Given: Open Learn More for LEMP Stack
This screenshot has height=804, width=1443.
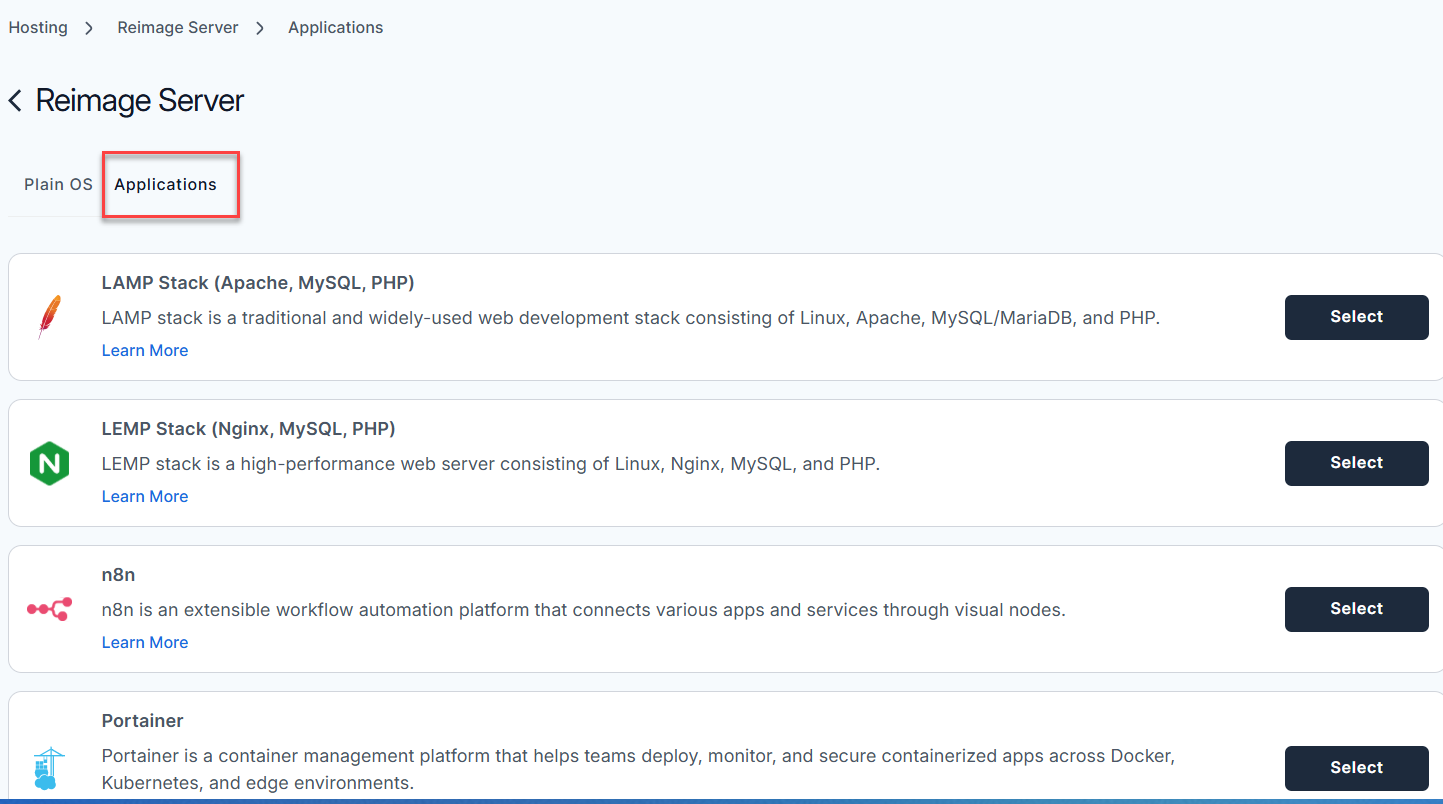Looking at the screenshot, I should (144, 496).
